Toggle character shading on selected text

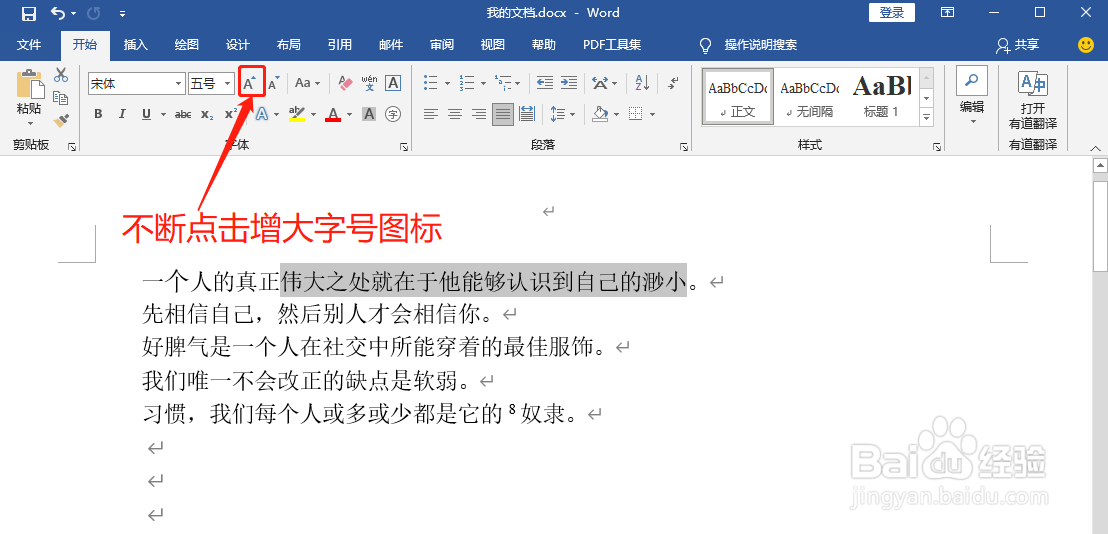(369, 114)
